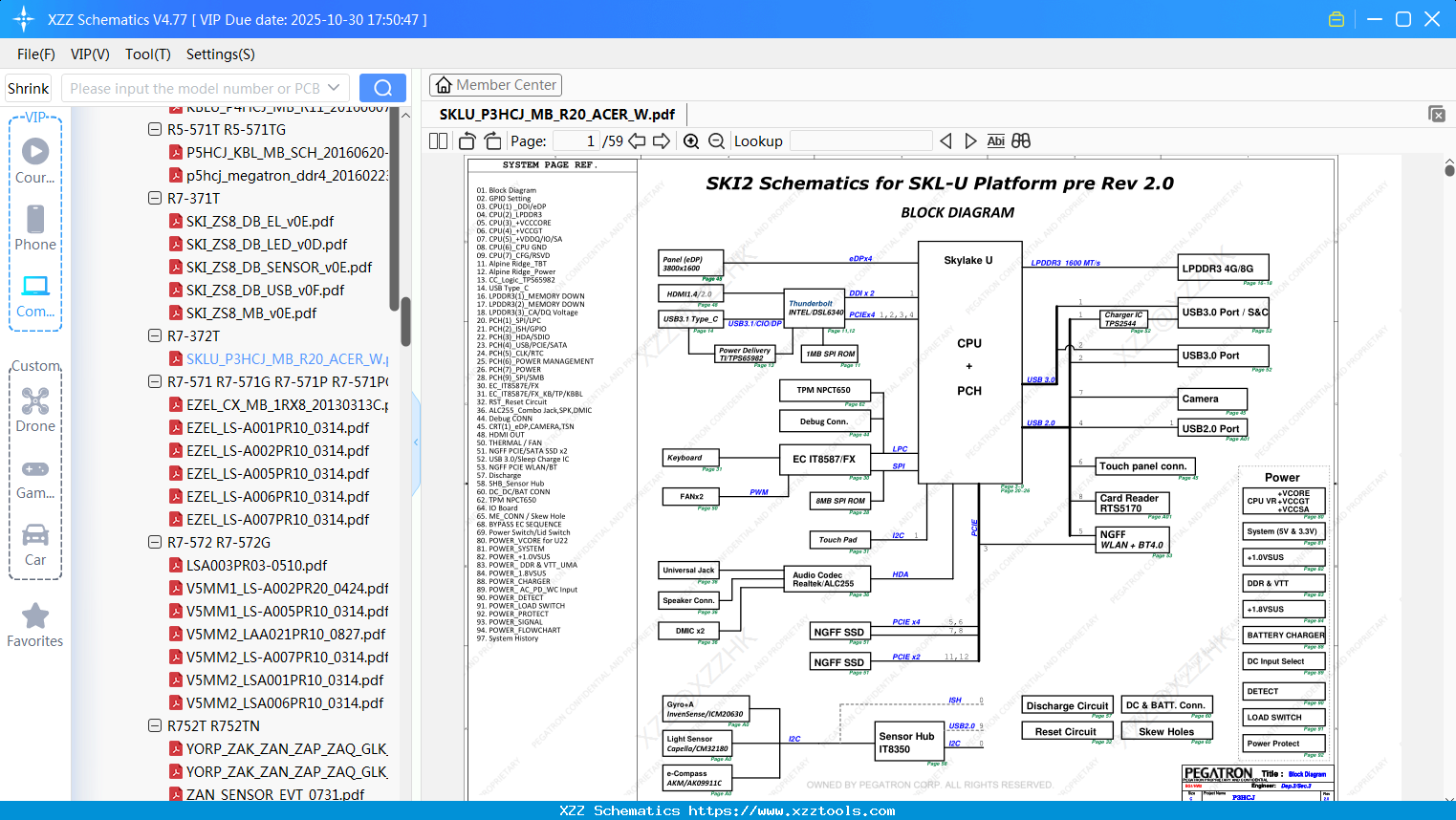Open the binoculars find tool

click(x=1021, y=141)
